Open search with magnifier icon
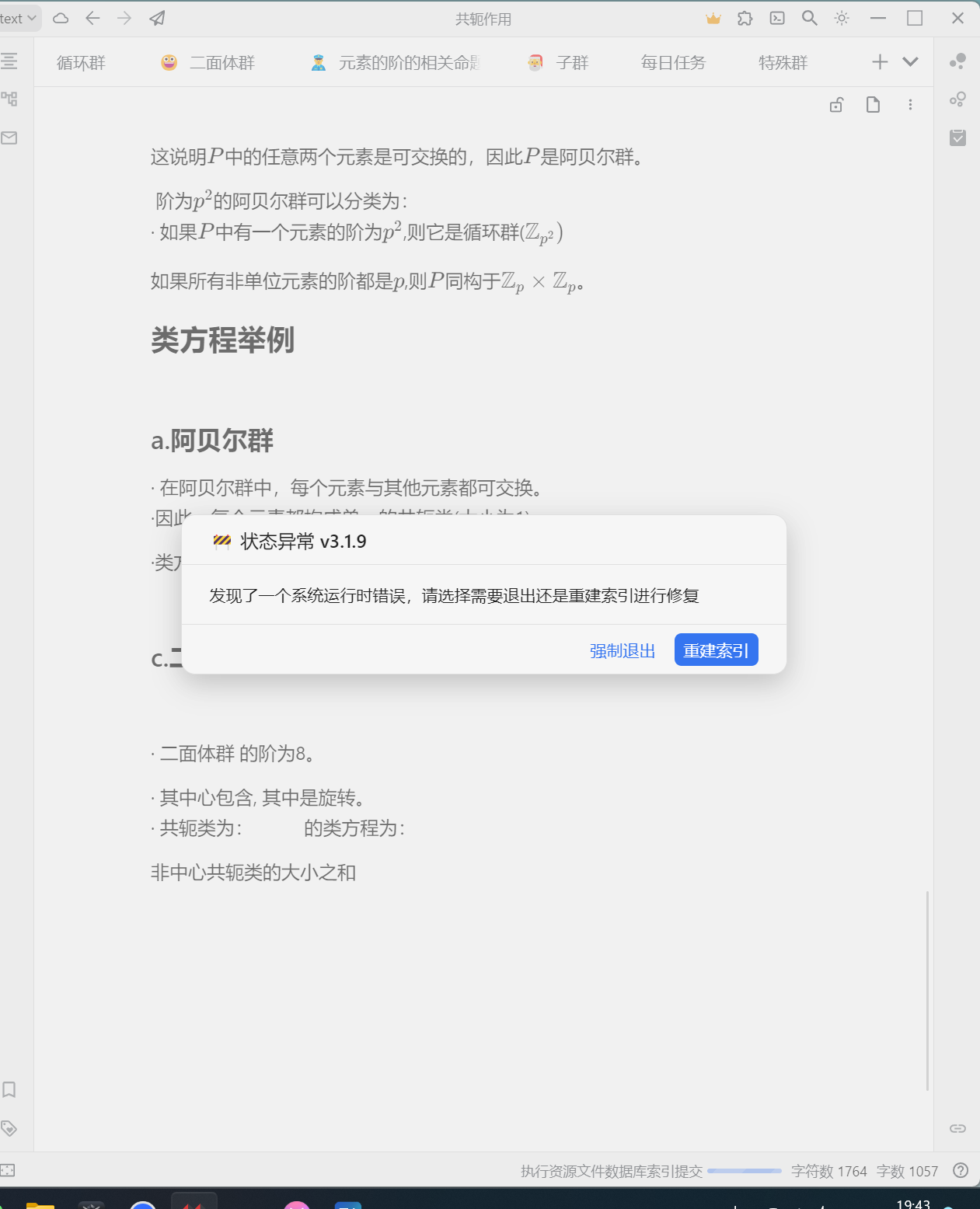This screenshot has width=980, height=1209. (x=809, y=18)
